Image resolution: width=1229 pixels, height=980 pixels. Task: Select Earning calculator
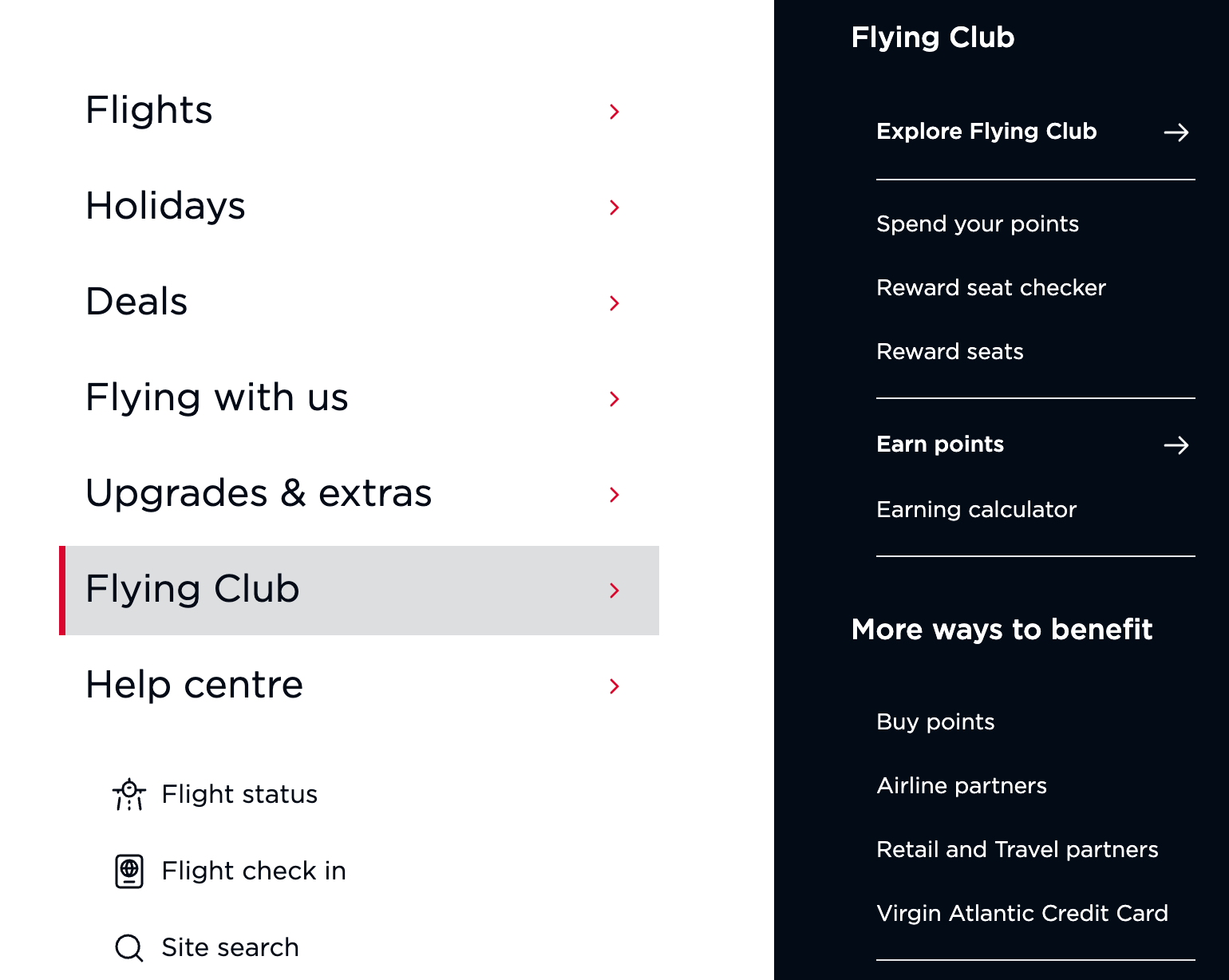pos(977,509)
